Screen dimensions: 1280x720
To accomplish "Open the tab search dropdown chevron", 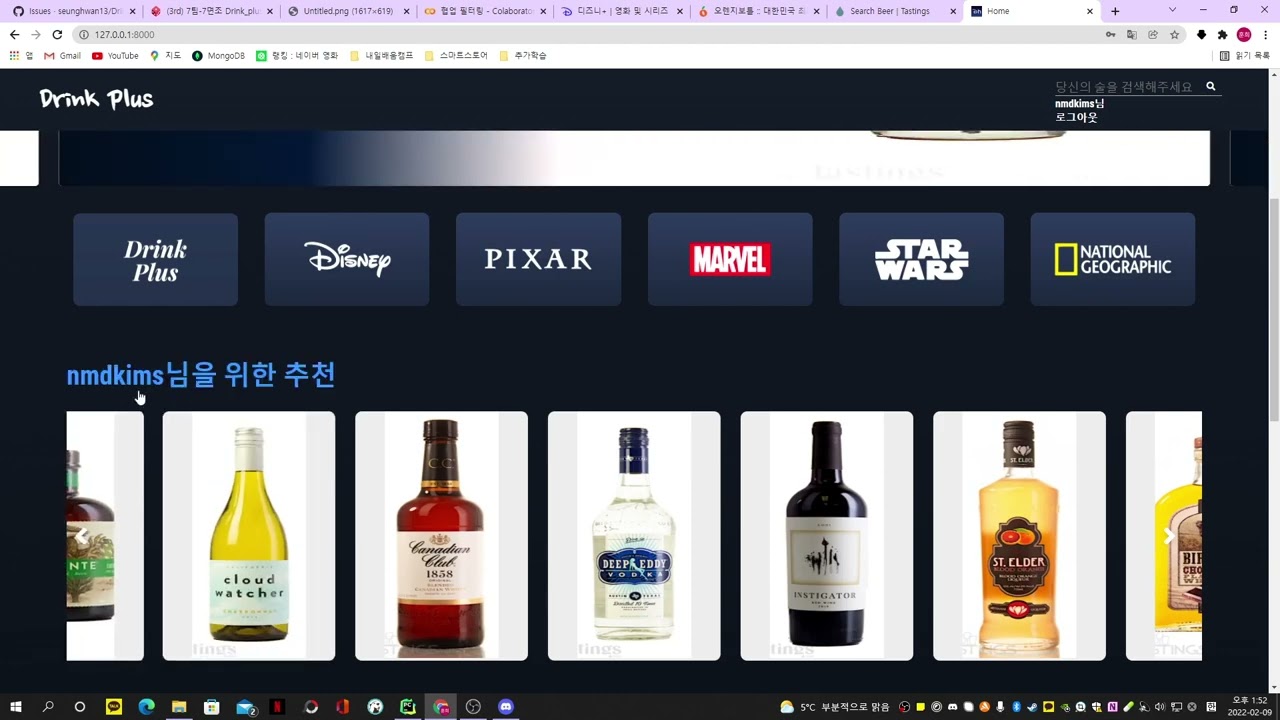I will (1172, 10).
